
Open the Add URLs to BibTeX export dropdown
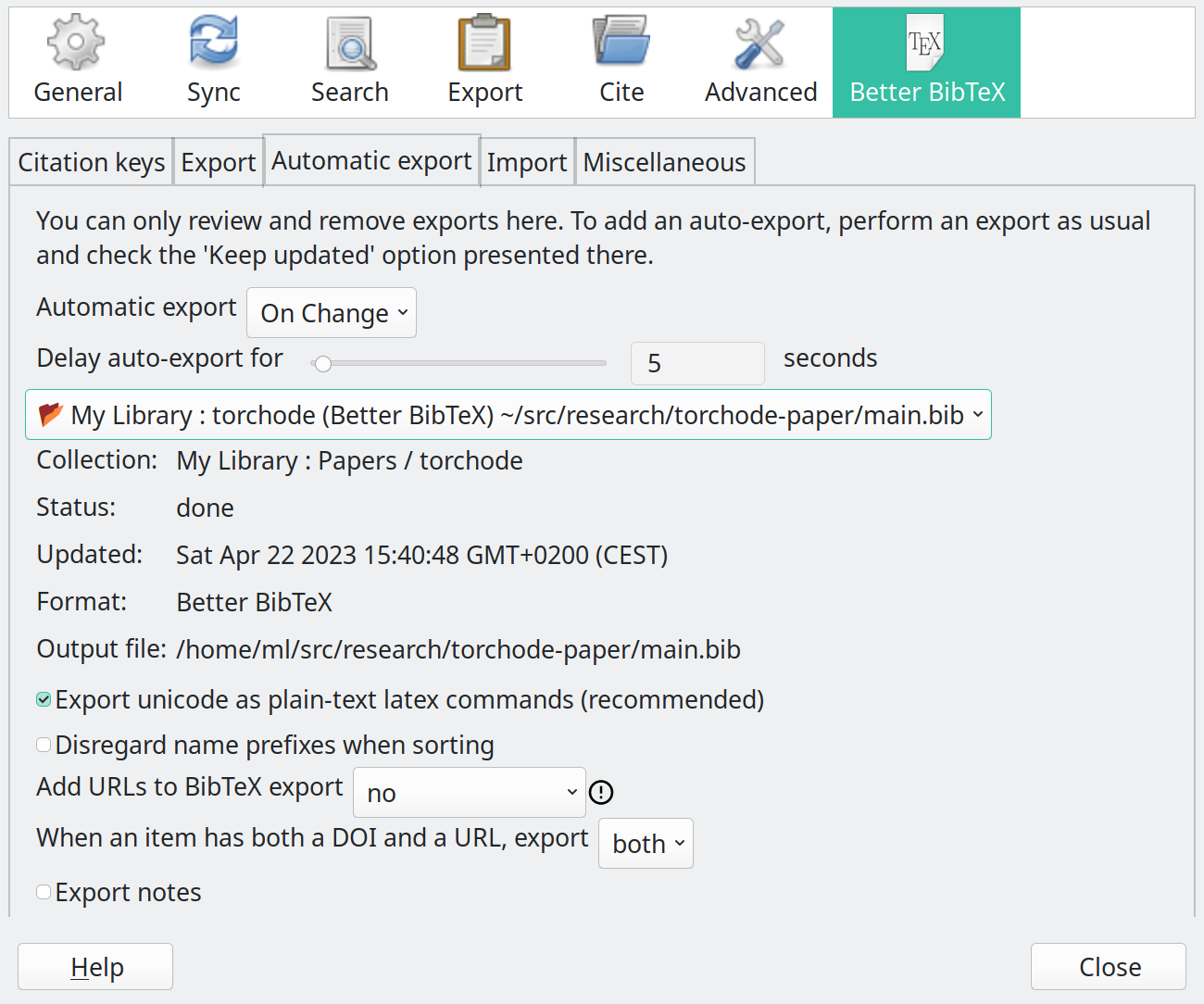tap(470, 793)
